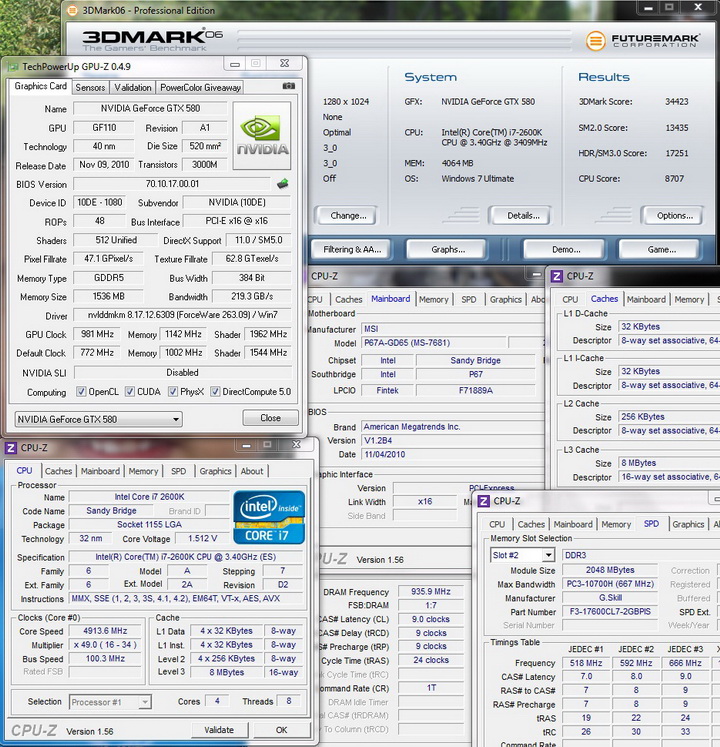This screenshot has height=747, width=720.
Task: Click the 3DMark06 title bar icon
Action: click(72, 10)
